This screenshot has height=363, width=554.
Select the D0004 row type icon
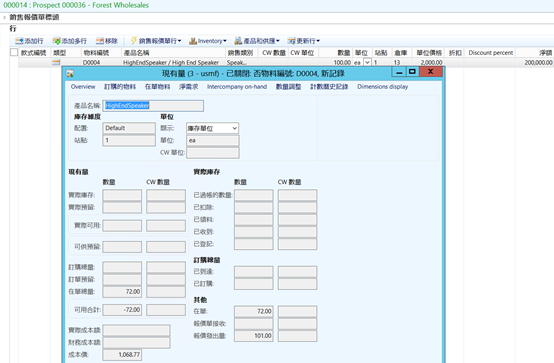[56, 63]
